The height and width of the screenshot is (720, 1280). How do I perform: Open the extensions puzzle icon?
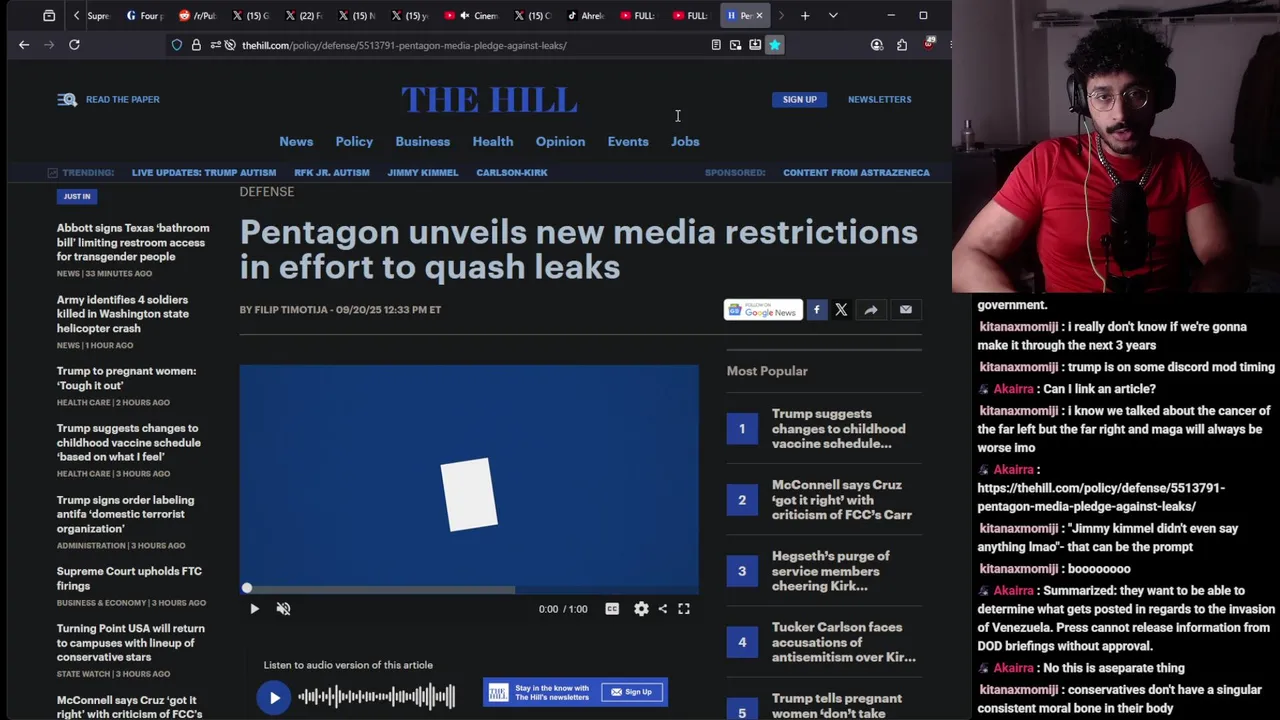click(902, 45)
